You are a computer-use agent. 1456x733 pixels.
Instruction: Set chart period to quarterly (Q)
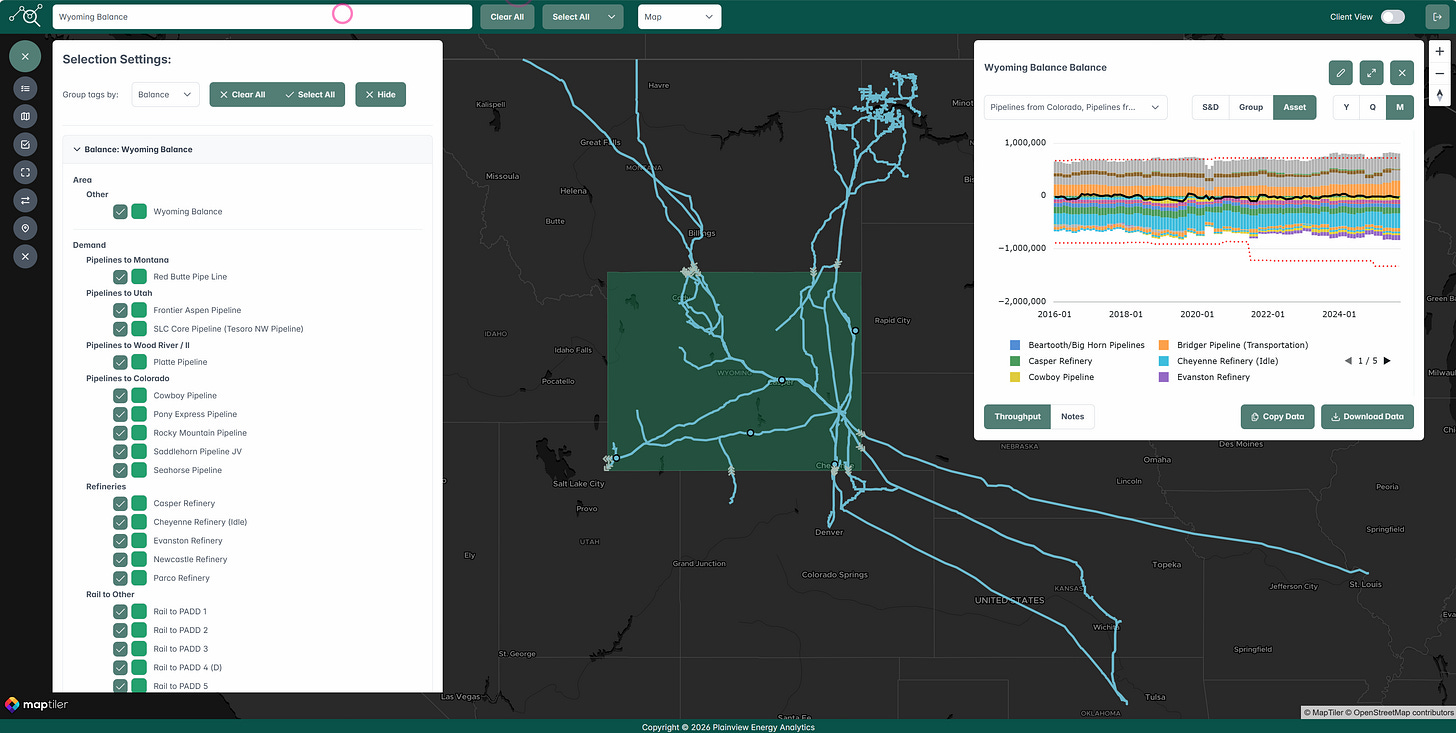pyautogui.click(x=1373, y=107)
